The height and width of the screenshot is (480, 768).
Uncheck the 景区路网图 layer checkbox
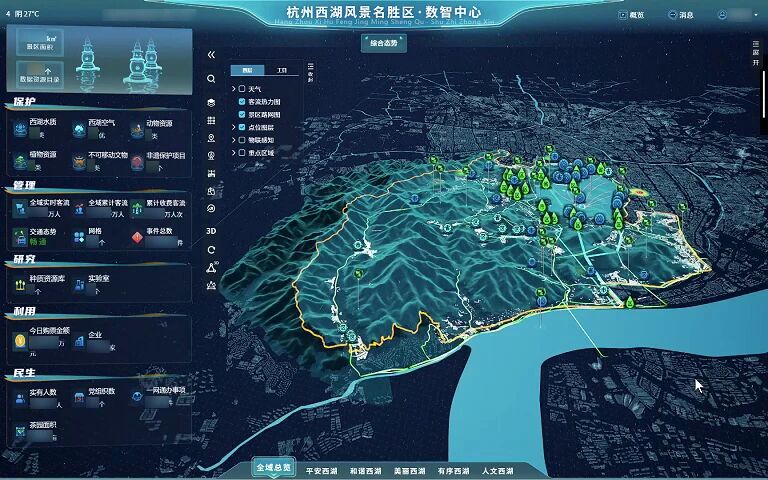[x=241, y=115]
